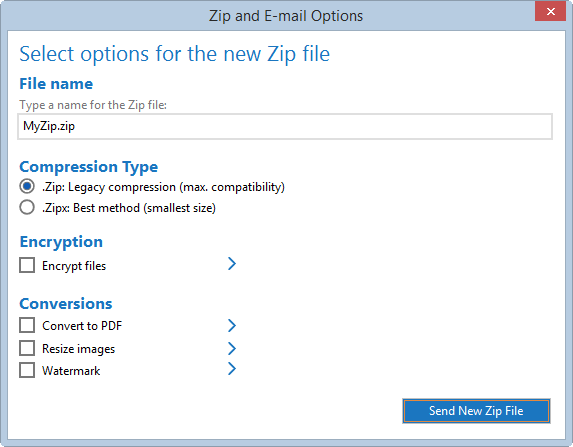Click the 'Convert to PDF' label text

pos(82,325)
